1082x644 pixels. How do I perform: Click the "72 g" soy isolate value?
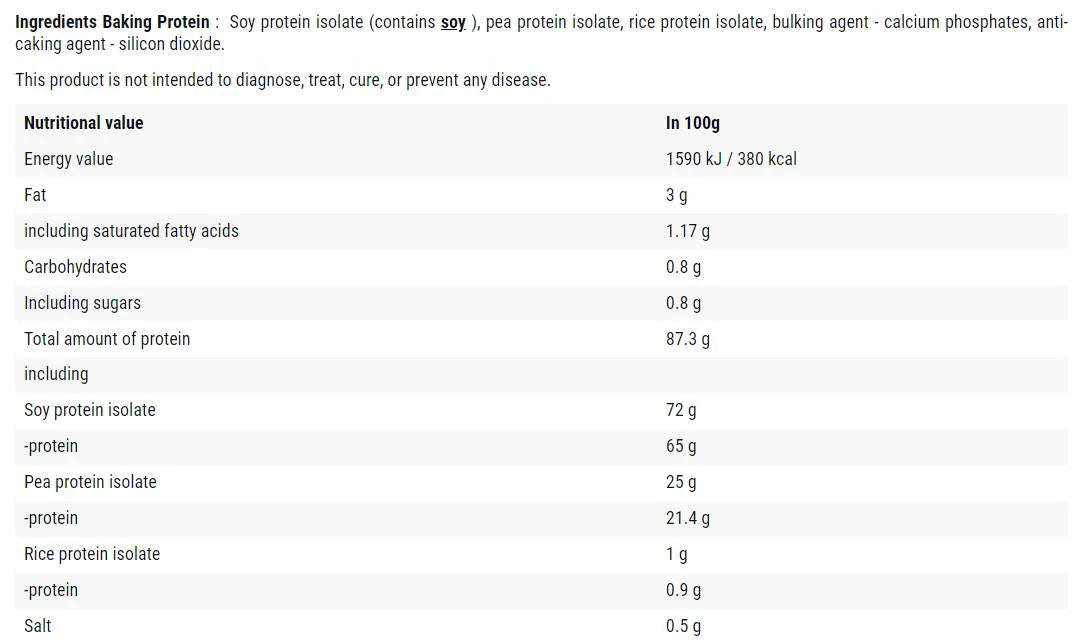tap(681, 410)
